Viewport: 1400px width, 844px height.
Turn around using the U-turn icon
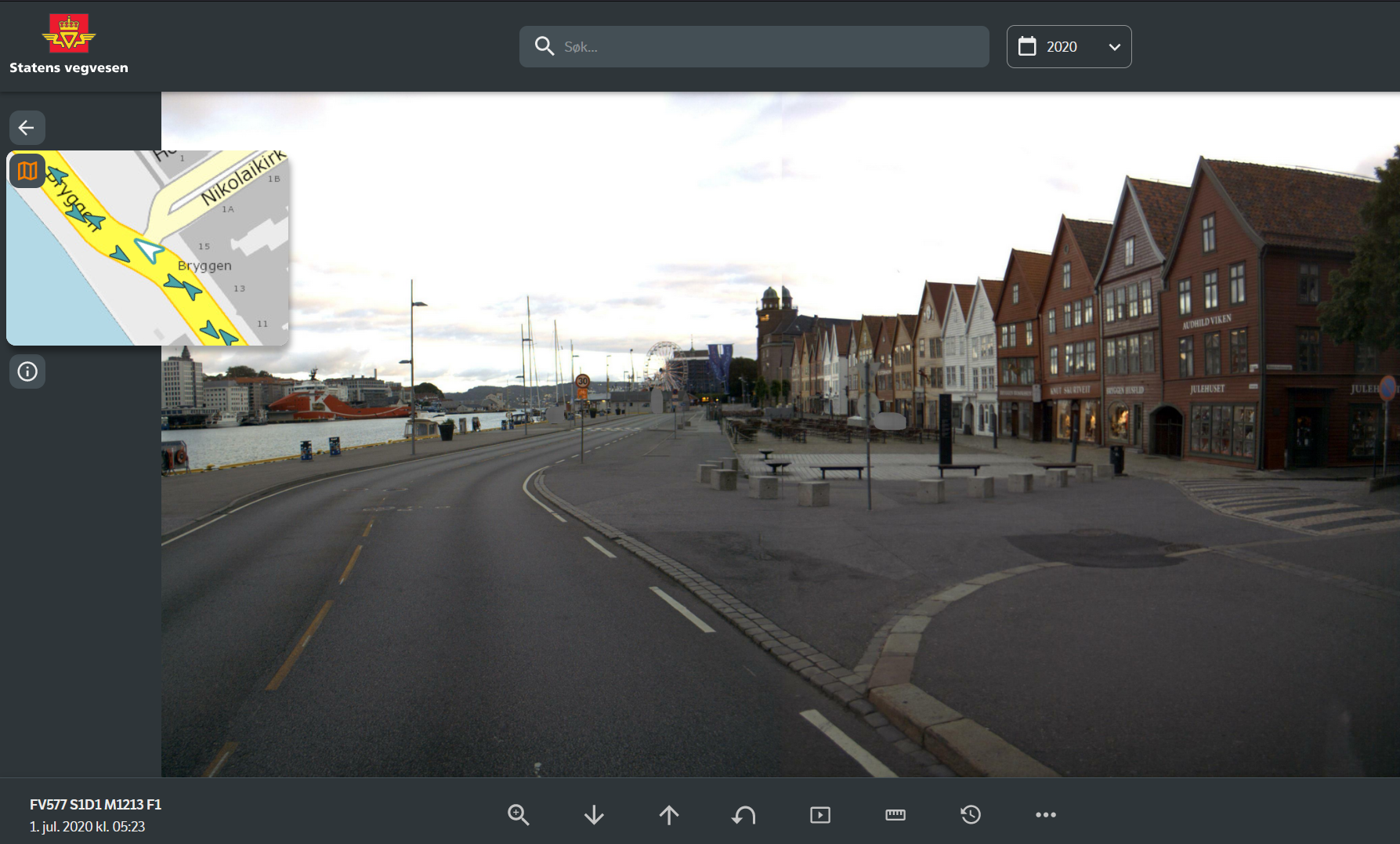tap(743, 815)
